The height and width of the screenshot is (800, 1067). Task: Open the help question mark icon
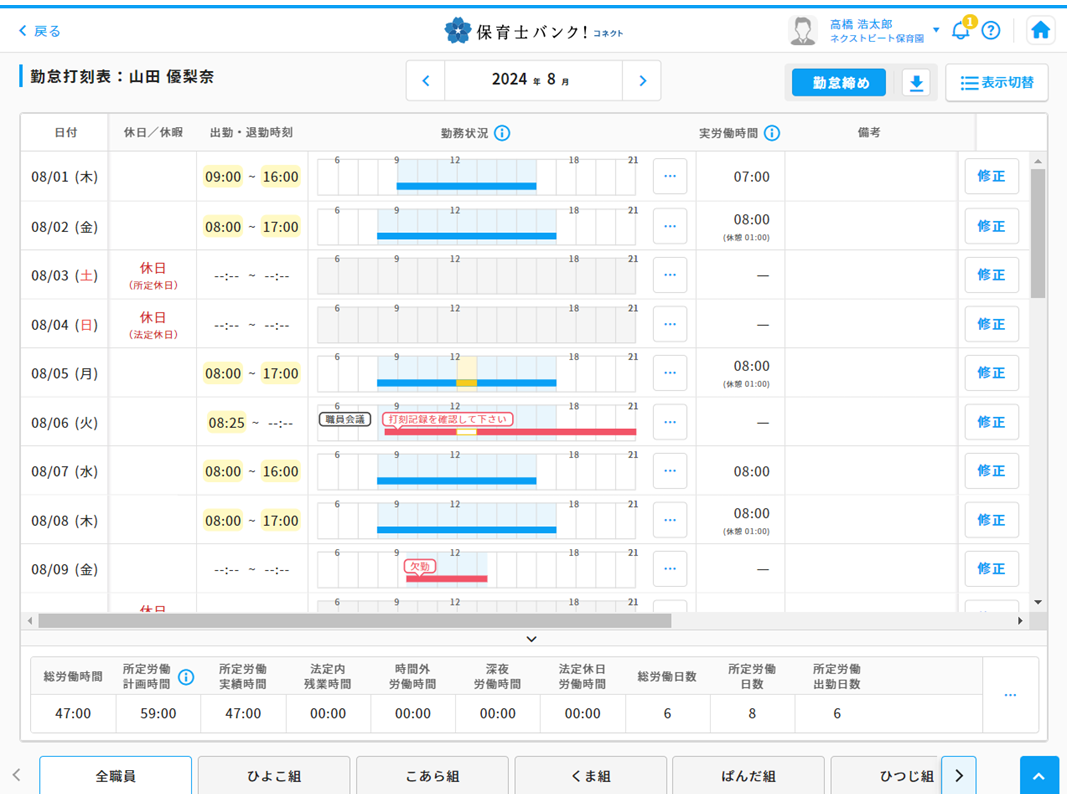click(x=991, y=31)
